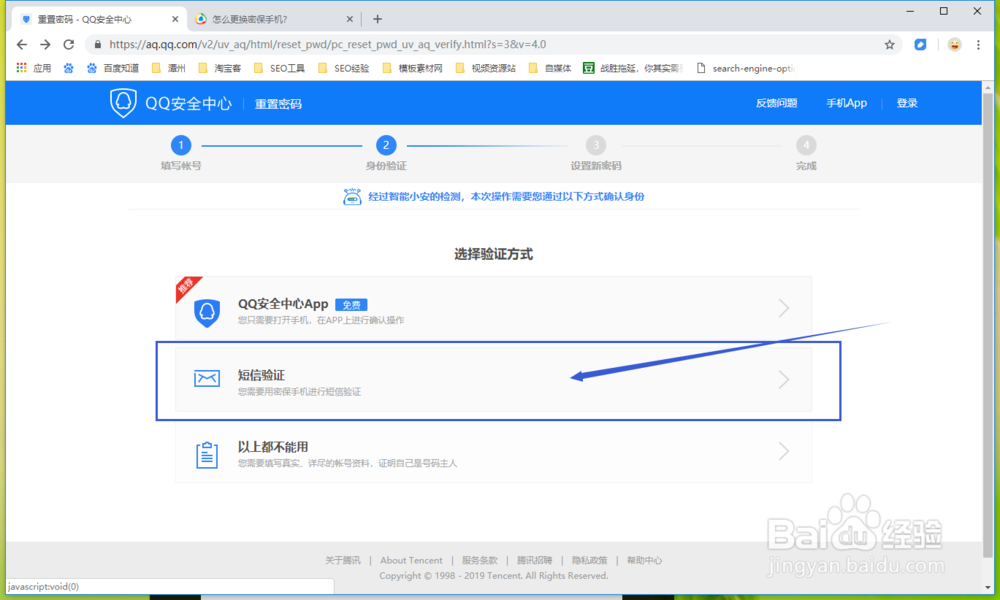1000x600 pixels.
Task: Open the search-engine-opti bookmark
Action: point(746,68)
